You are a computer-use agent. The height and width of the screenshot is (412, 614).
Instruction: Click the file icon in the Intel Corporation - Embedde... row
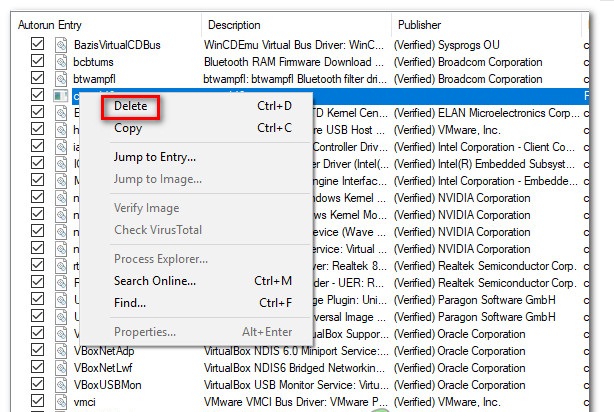(61, 181)
